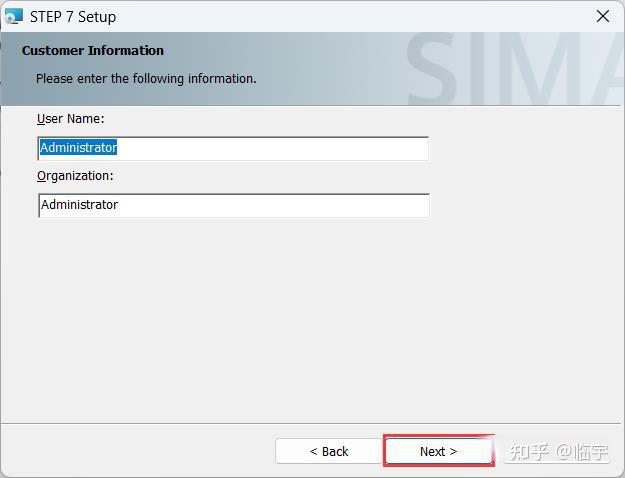Click empty title bar area beside title
The image size is (625, 478).
350,16
